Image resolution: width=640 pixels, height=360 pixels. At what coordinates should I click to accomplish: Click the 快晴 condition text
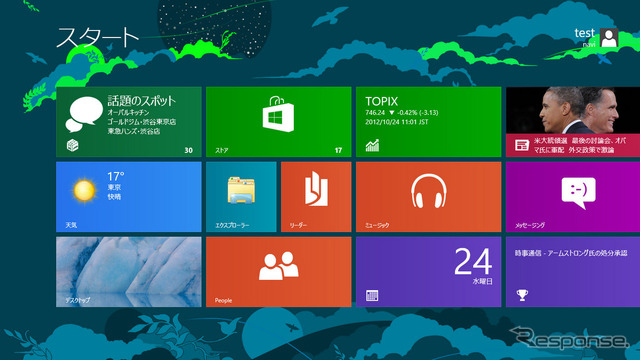114,197
